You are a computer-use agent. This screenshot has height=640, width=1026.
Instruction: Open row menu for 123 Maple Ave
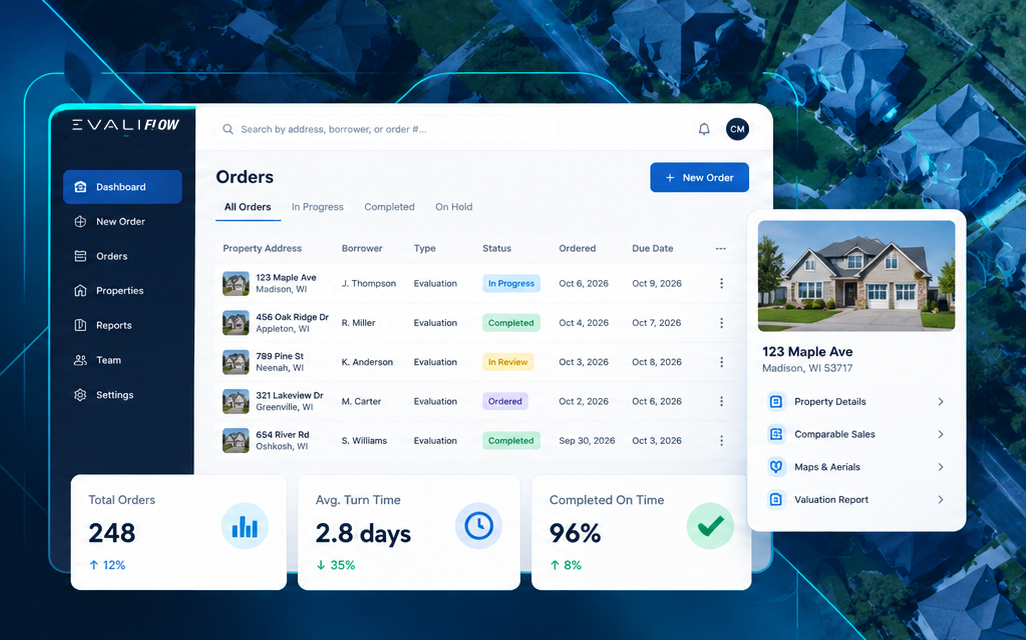click(721, 283)
